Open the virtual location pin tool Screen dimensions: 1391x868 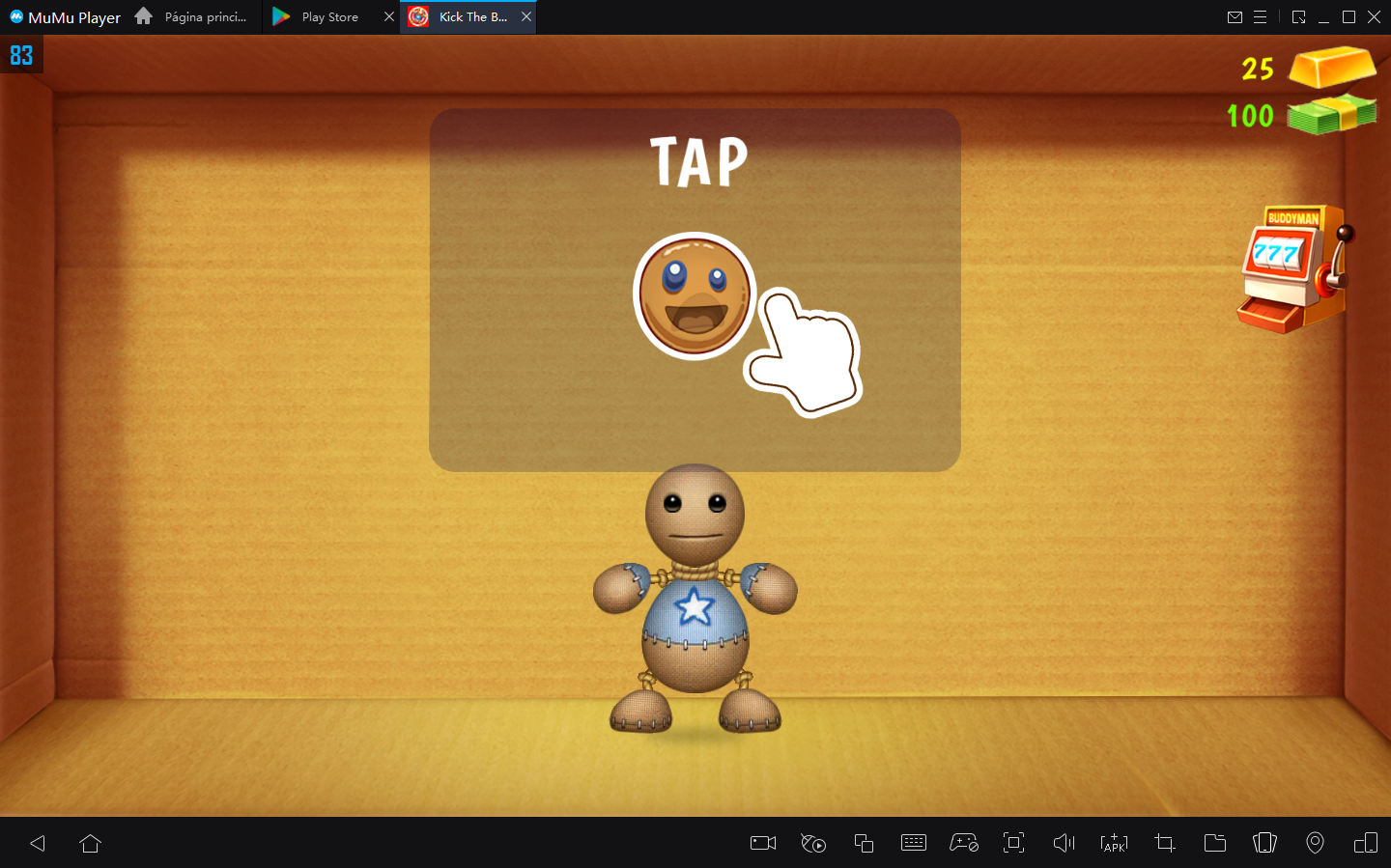(x=1315, y=843)
